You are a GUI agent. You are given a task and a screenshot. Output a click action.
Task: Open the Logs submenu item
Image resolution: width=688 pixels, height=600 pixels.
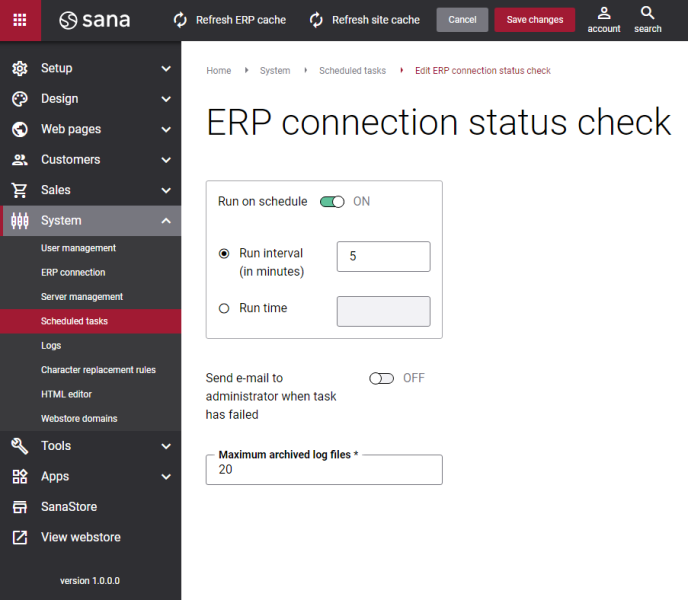(x=51, y=345)
